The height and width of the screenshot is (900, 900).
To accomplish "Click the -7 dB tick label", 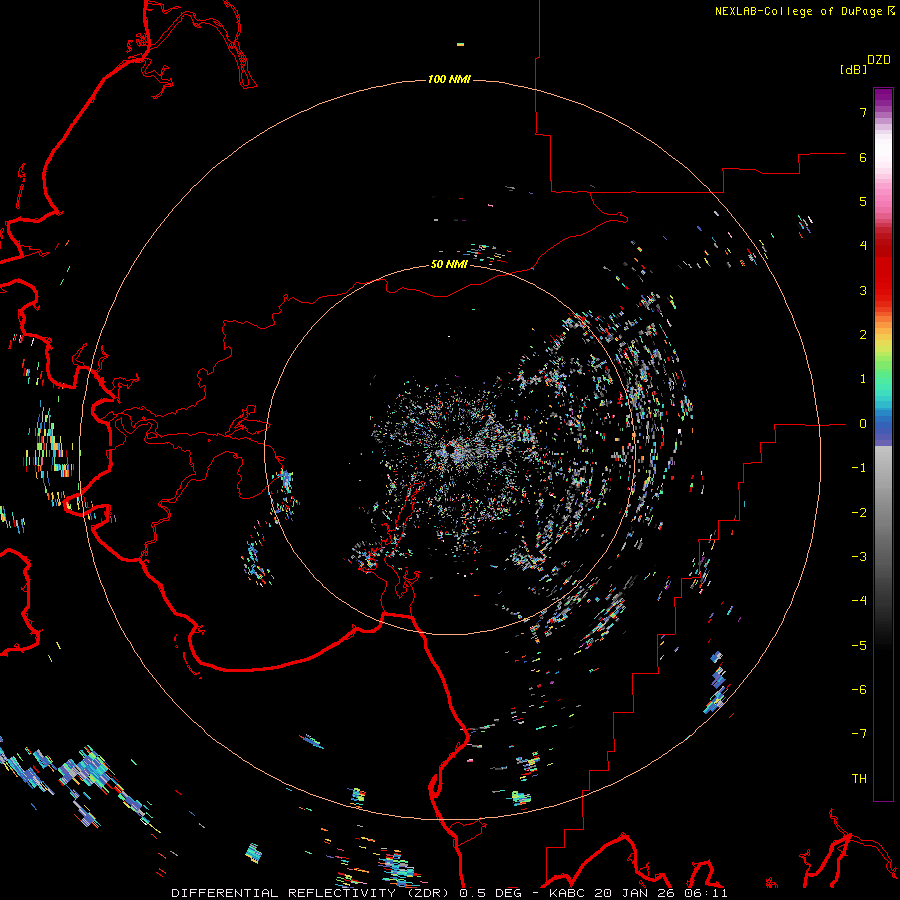I will 859,734.
